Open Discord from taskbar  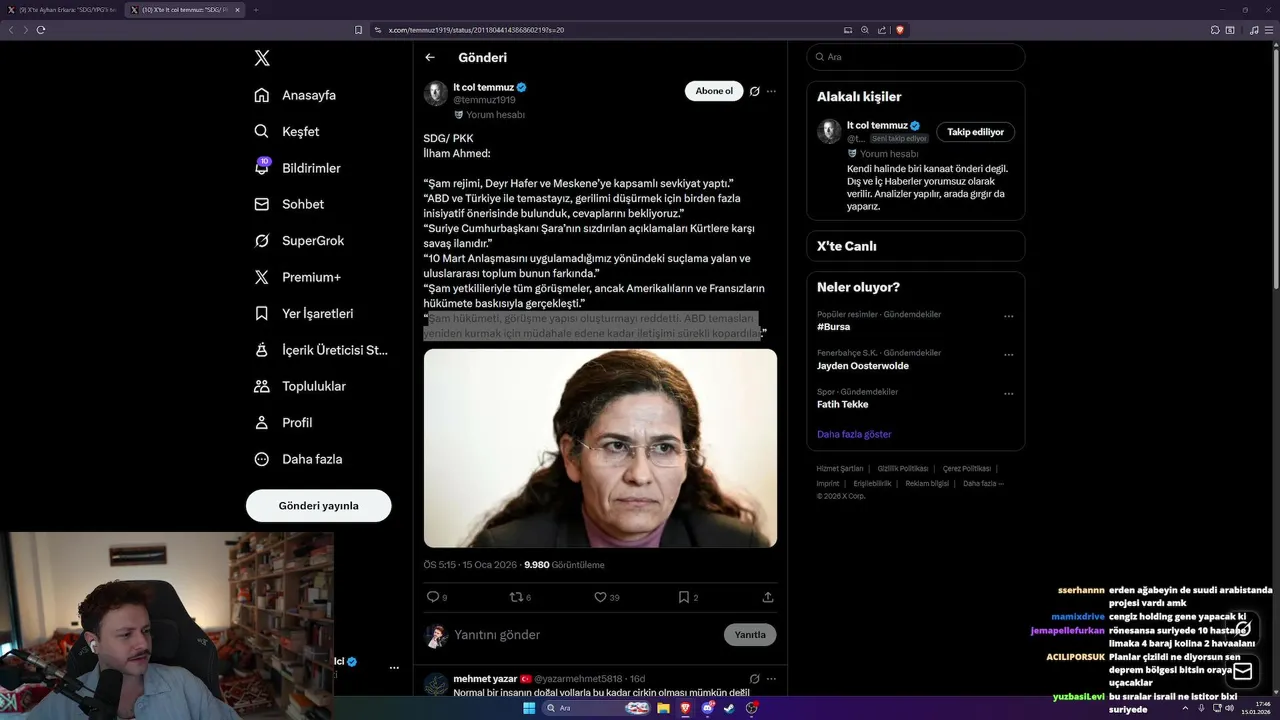(x=708, y=708)
